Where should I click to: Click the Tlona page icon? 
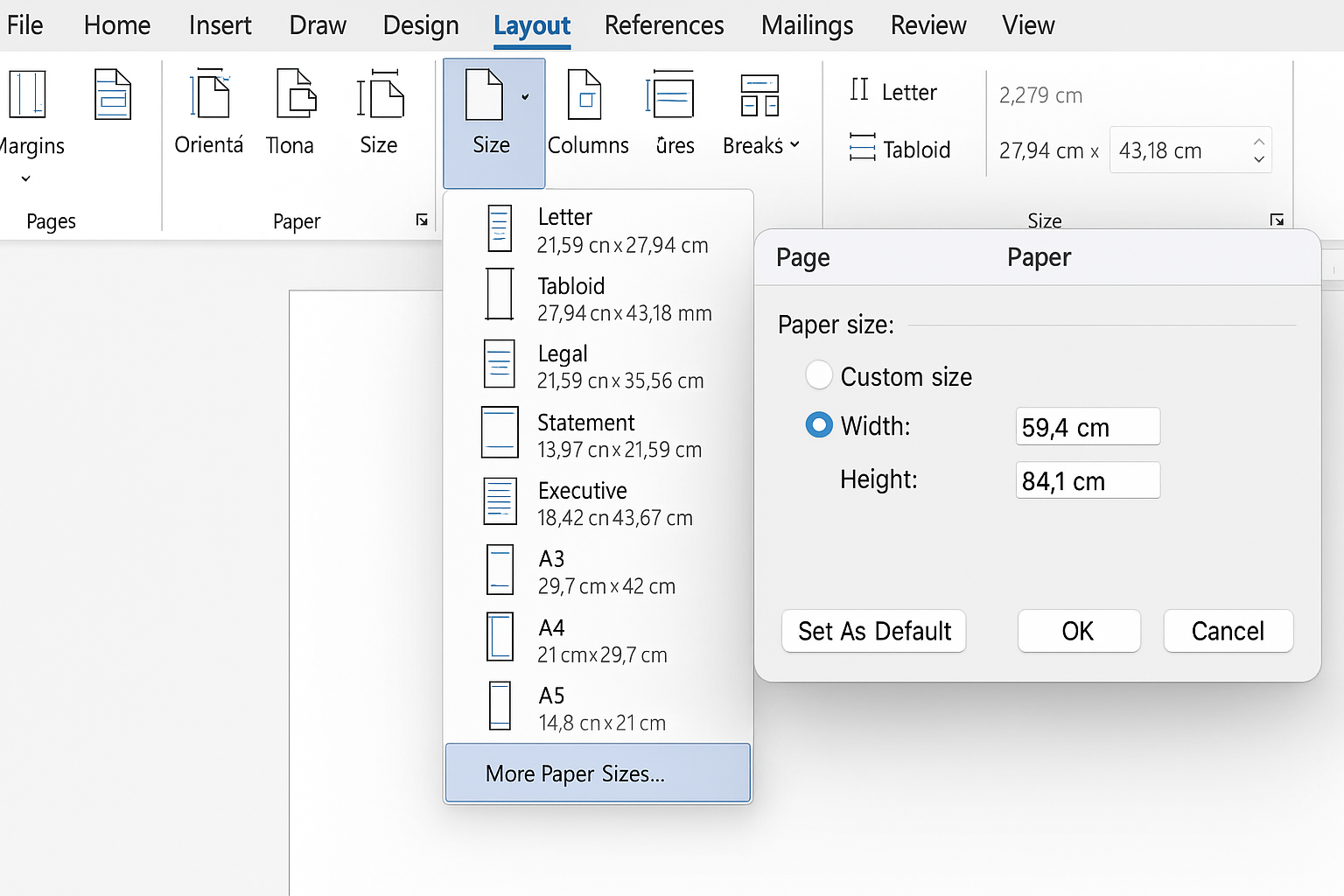pos(297,93)
